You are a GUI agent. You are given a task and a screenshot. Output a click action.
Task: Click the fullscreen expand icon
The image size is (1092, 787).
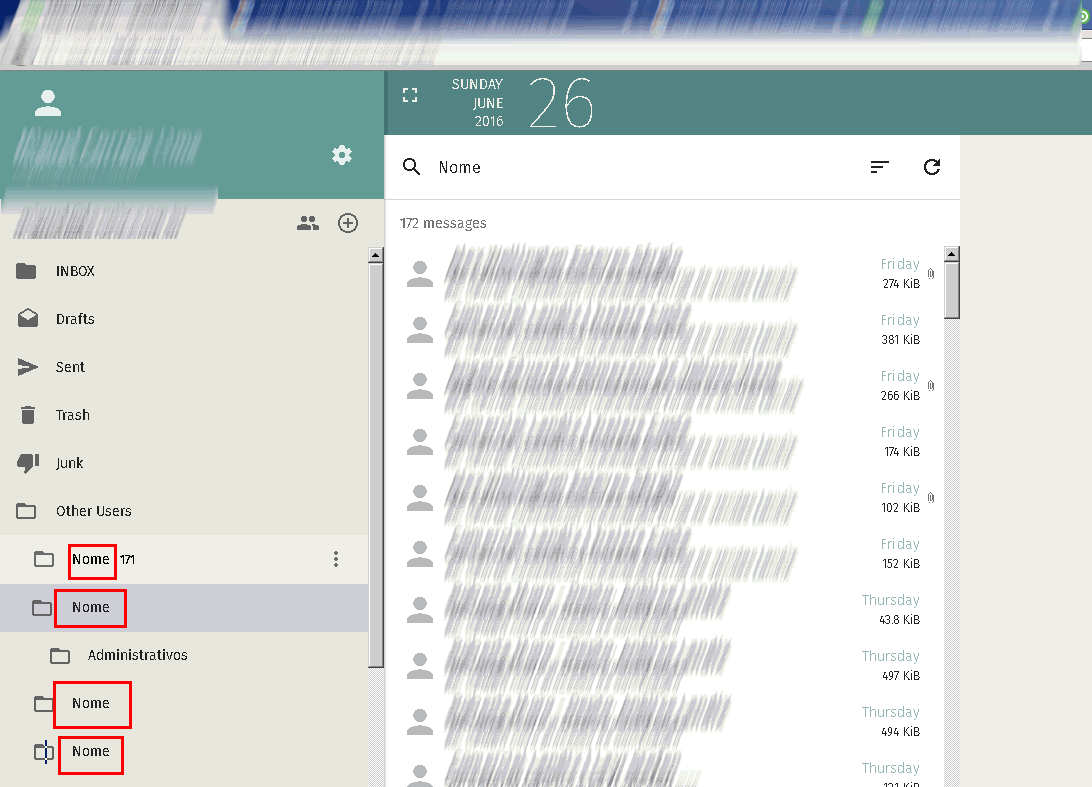(x=410, y=96)
